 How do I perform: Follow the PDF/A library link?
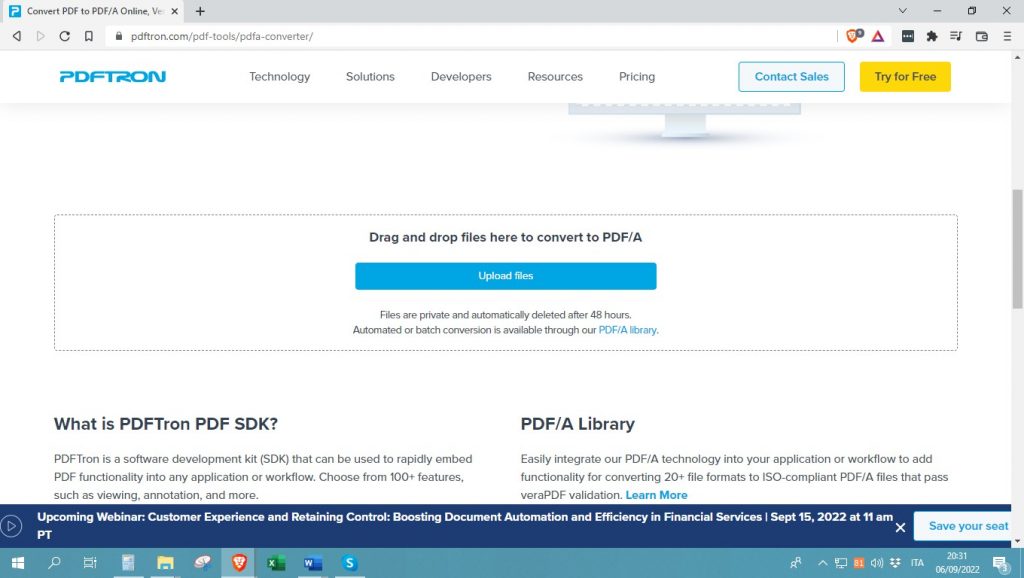[x=627, y=330]
